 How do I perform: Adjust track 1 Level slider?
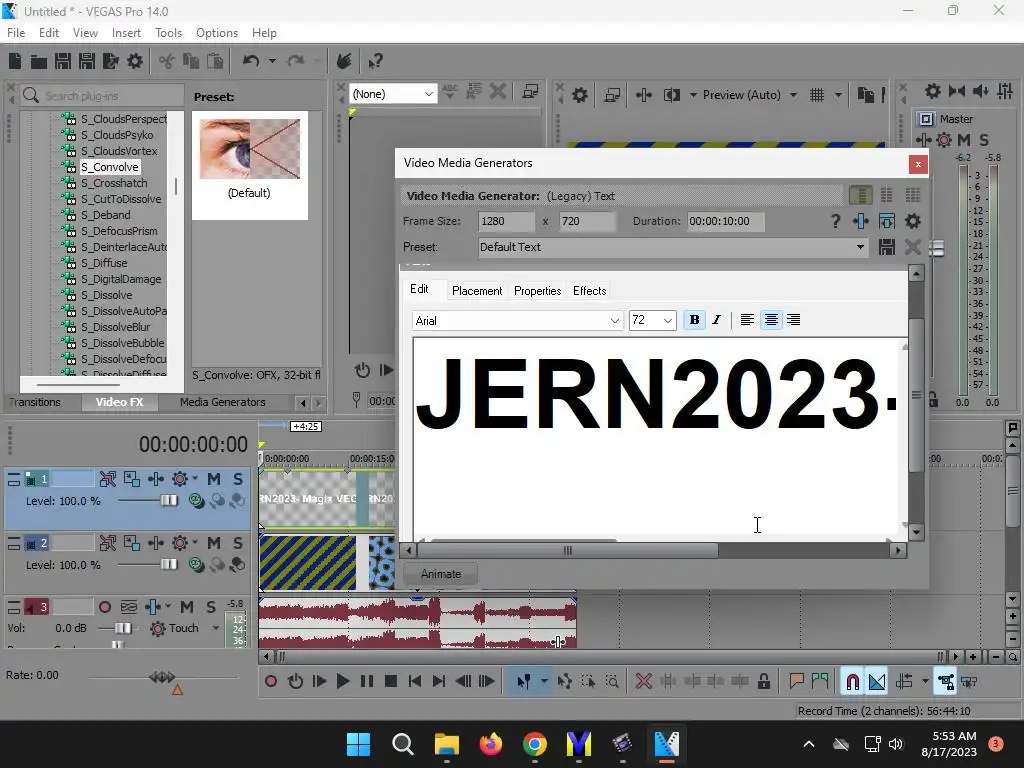point(168,501)
